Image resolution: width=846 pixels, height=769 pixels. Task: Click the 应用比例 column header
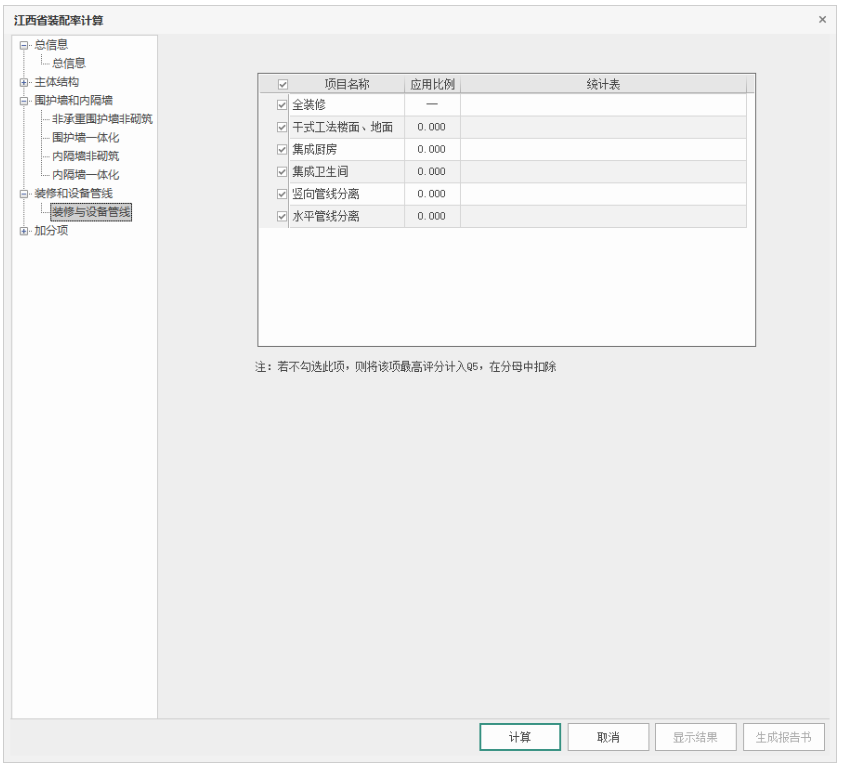click(432, 84)
